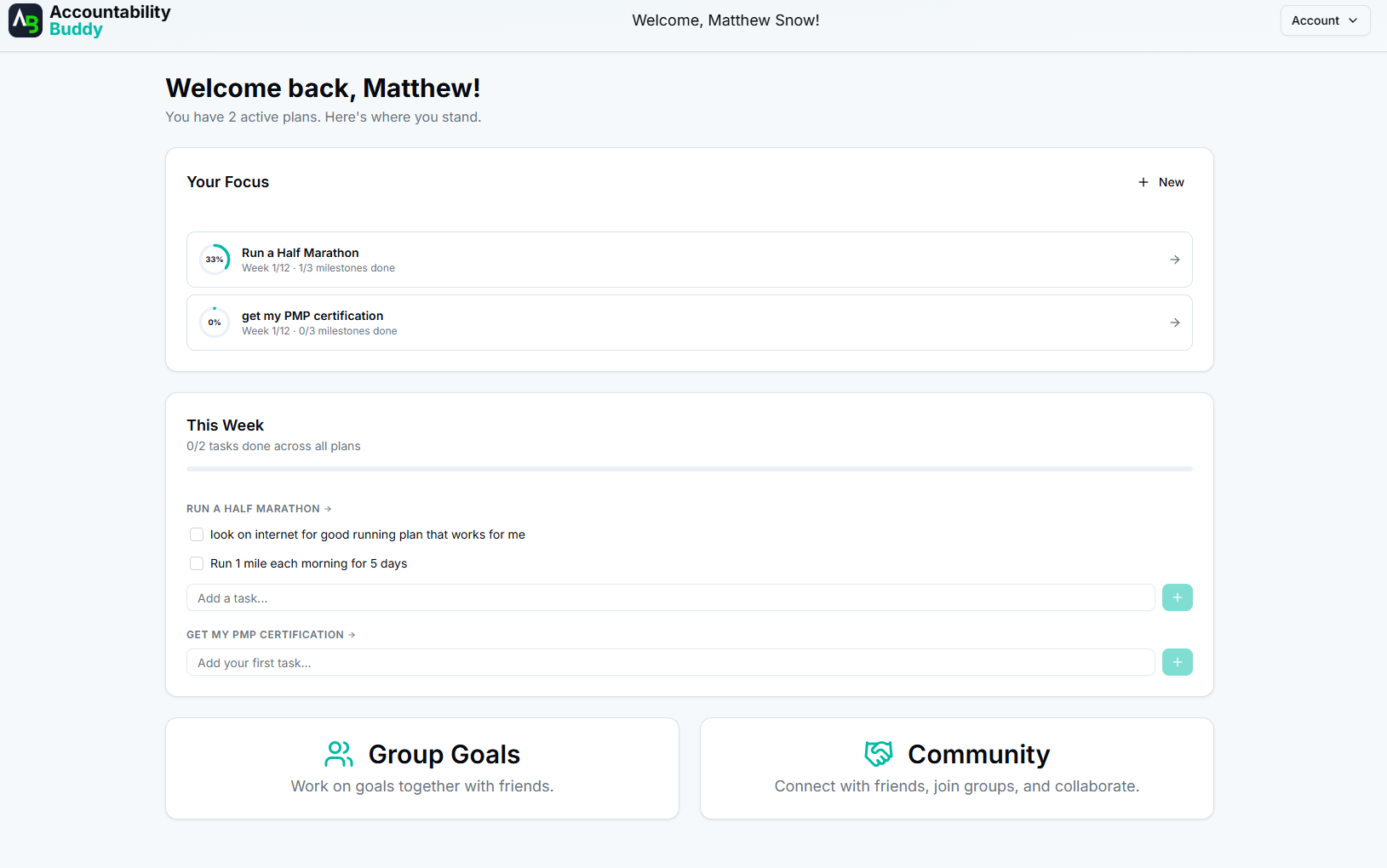Click the Accountability Buddy logo
Screen dimensions: 1387x868
88,20
